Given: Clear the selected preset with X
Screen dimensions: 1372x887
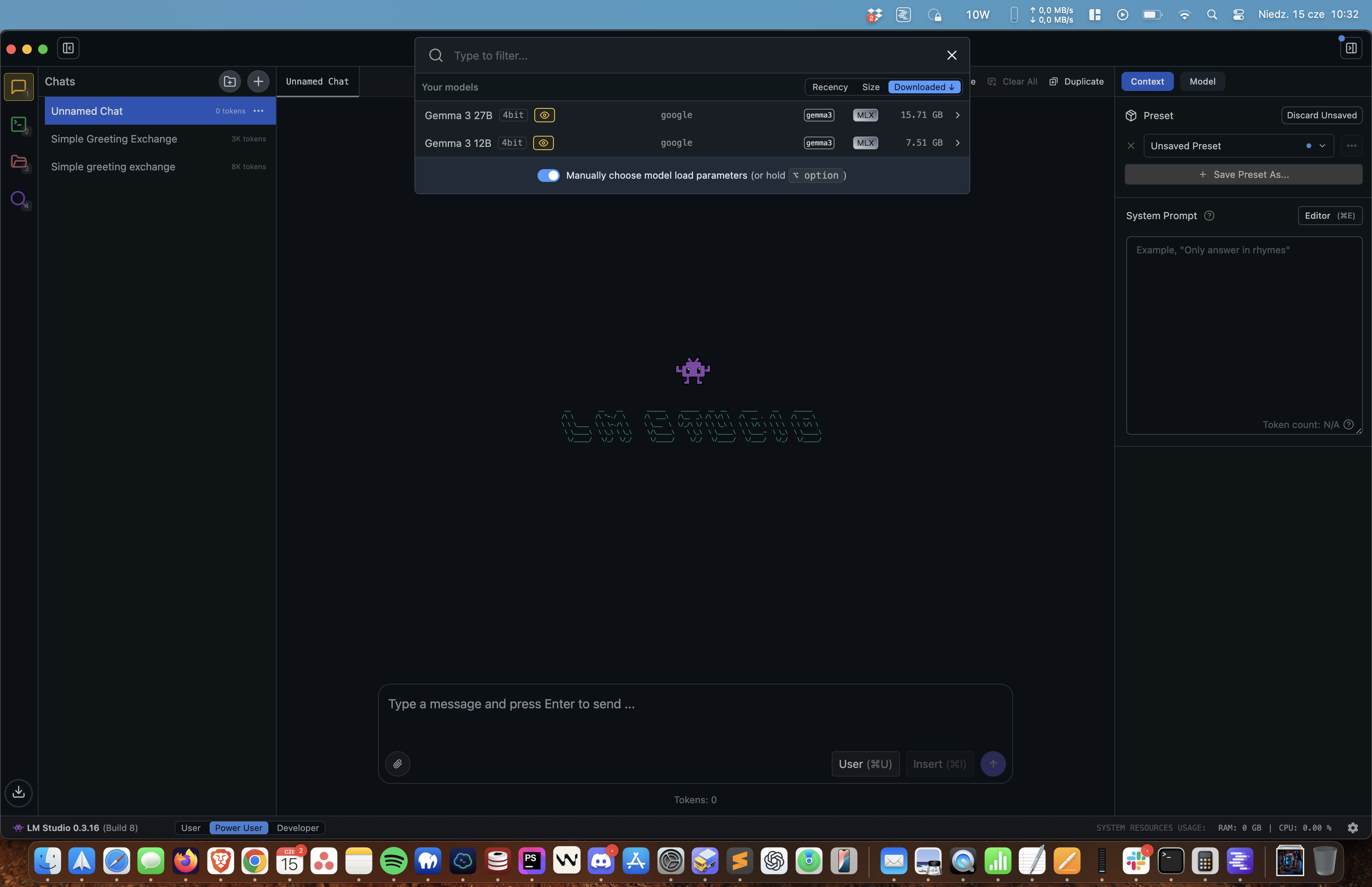Looking at the screenshot, I should 1131,146.
